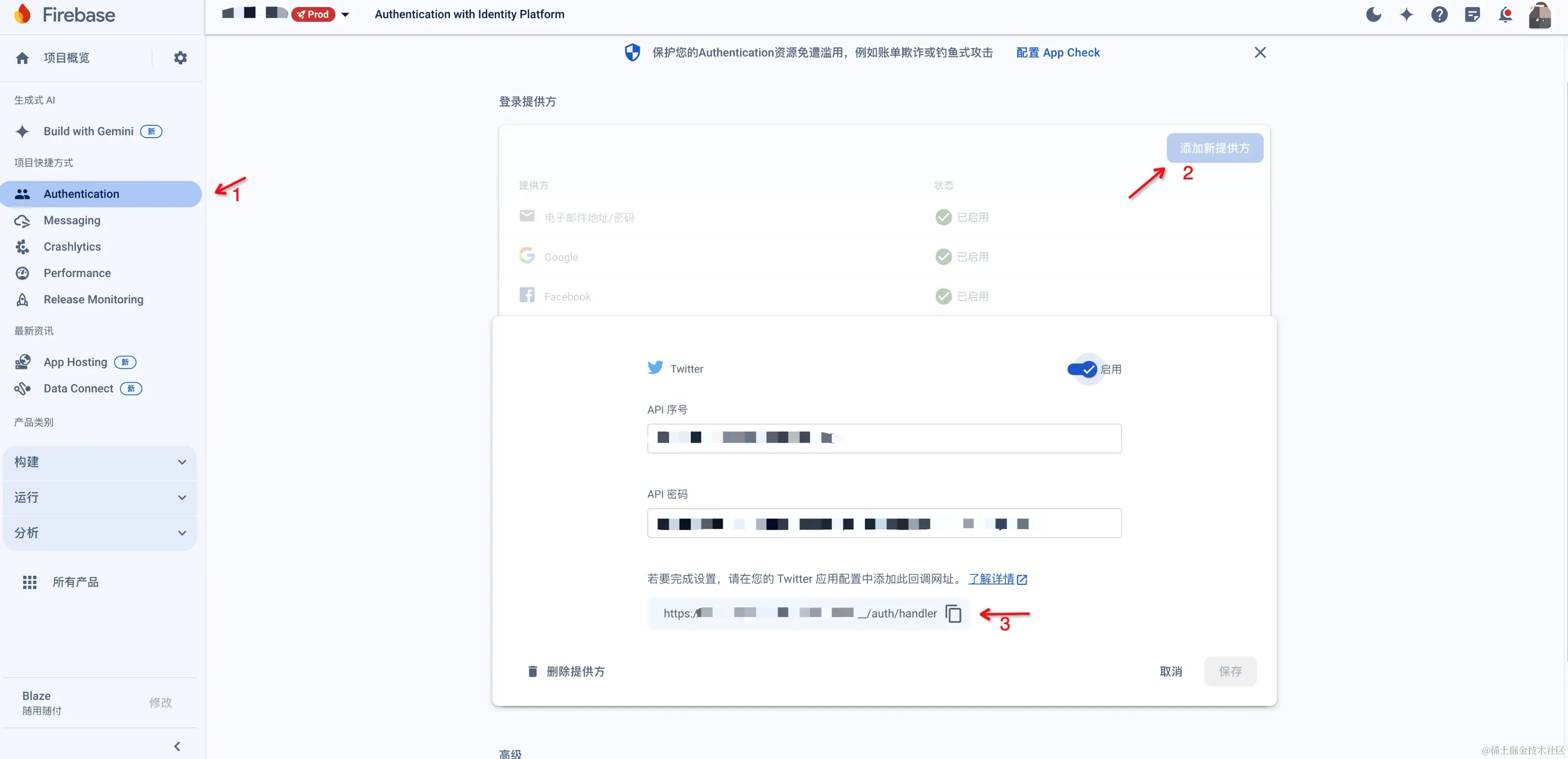Open Gemini sparkle icon in top bar
This screenshot has height=759, width=1568.
(x=1406, y=15)
